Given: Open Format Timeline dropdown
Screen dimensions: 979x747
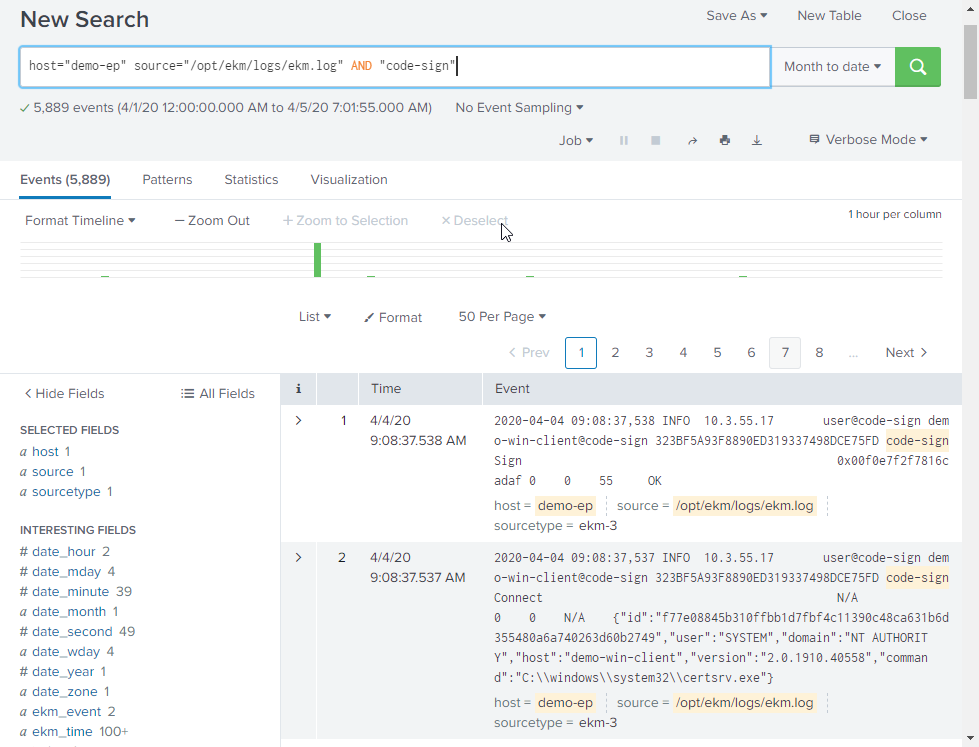Looking at the screenshot, I should 80,220.
